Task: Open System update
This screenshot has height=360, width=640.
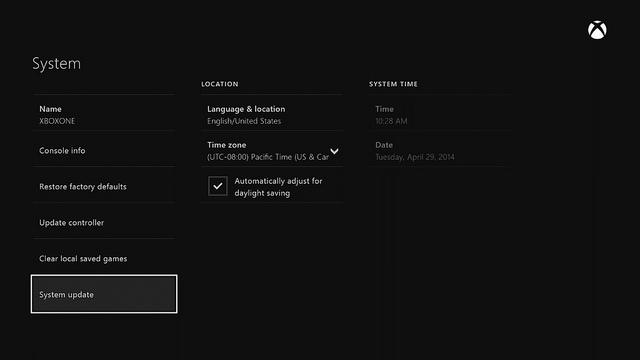Action: [104, 294]
